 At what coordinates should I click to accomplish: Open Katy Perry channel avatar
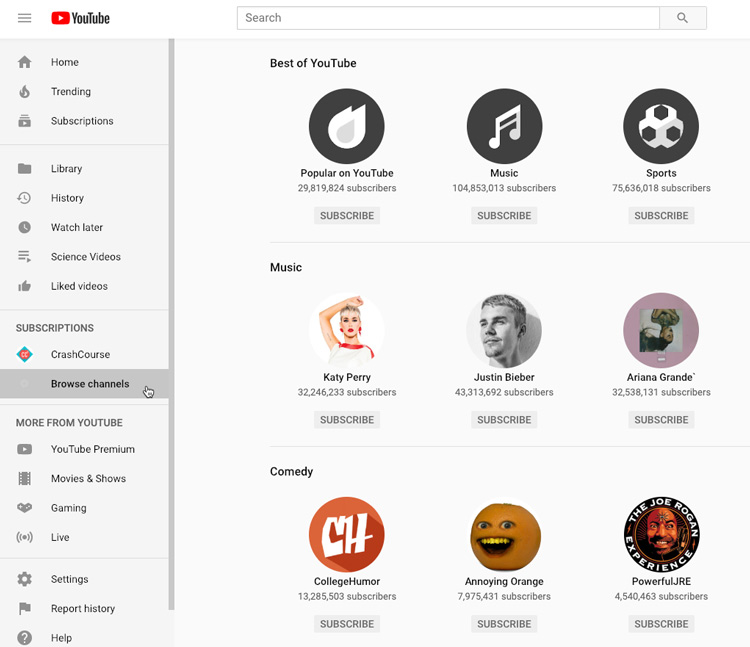click(x=347, y=330)
